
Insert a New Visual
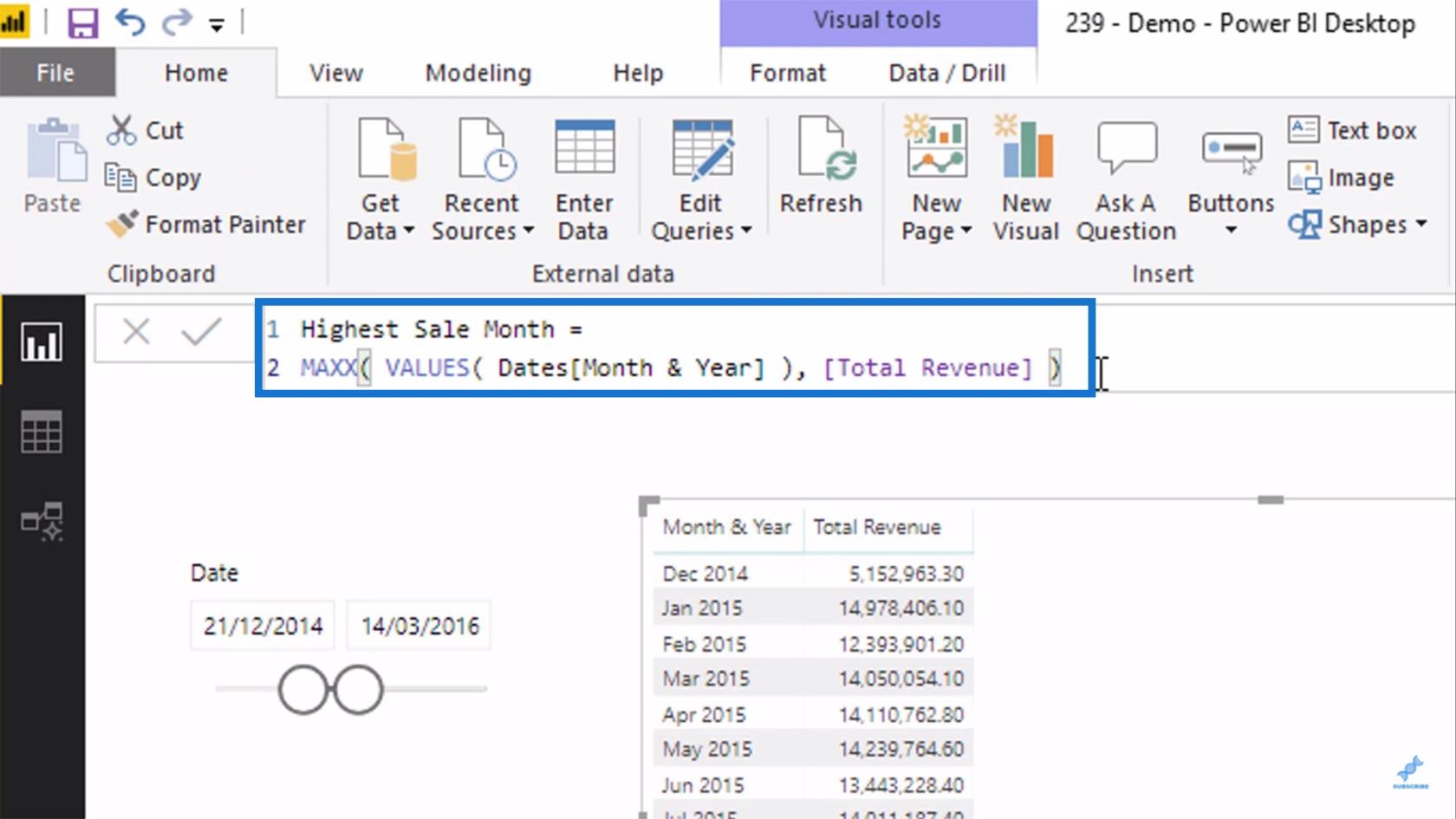1026,179
